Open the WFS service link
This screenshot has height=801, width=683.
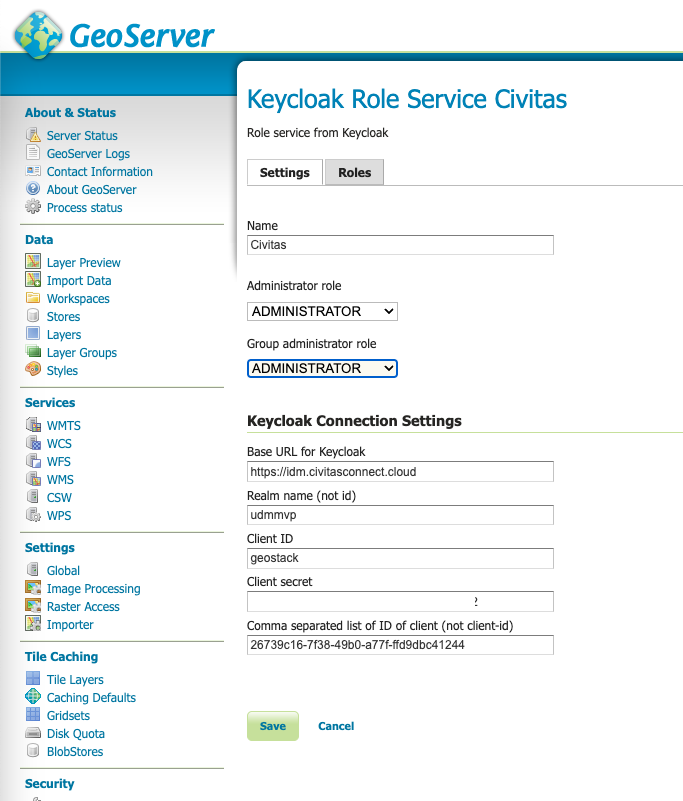click(59, 462)
